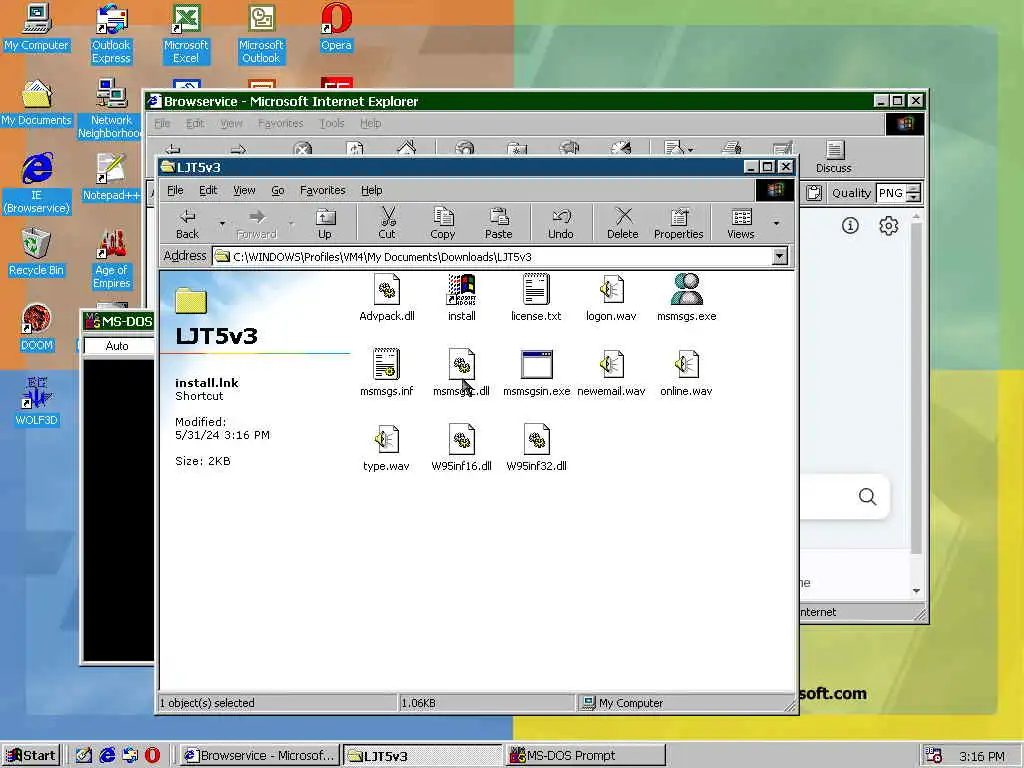Screen dimensions: 1024x768
Task: Adjust the PNG Quality stepper
Action: (914, 193)
